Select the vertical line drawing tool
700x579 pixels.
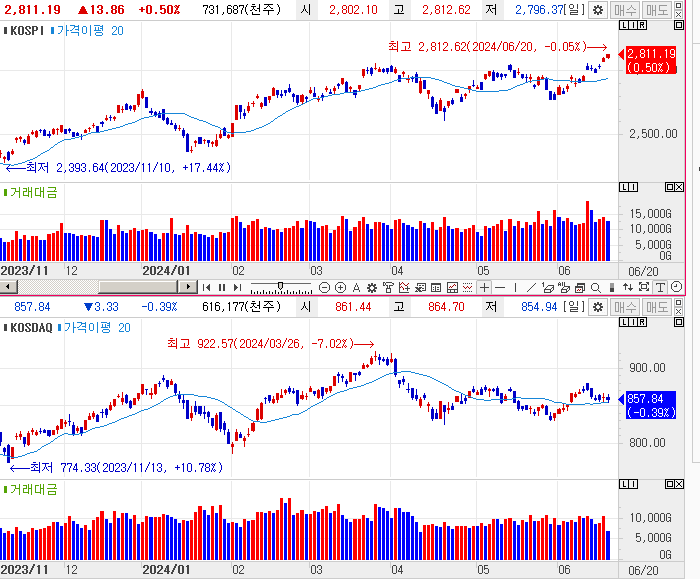(516, 287)
